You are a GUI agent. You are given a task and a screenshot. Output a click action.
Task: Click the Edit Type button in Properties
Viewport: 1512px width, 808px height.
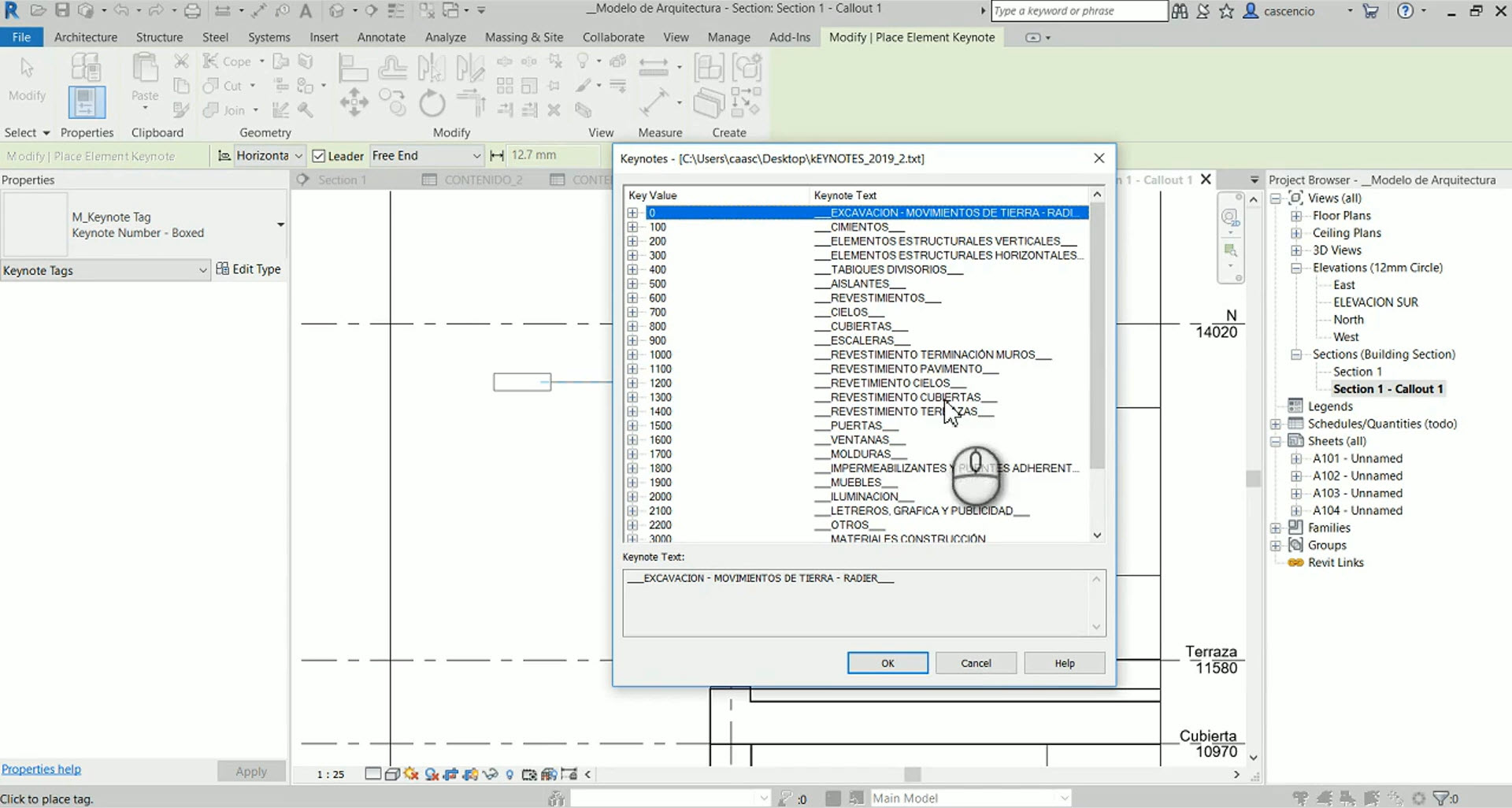click(249, 269)
